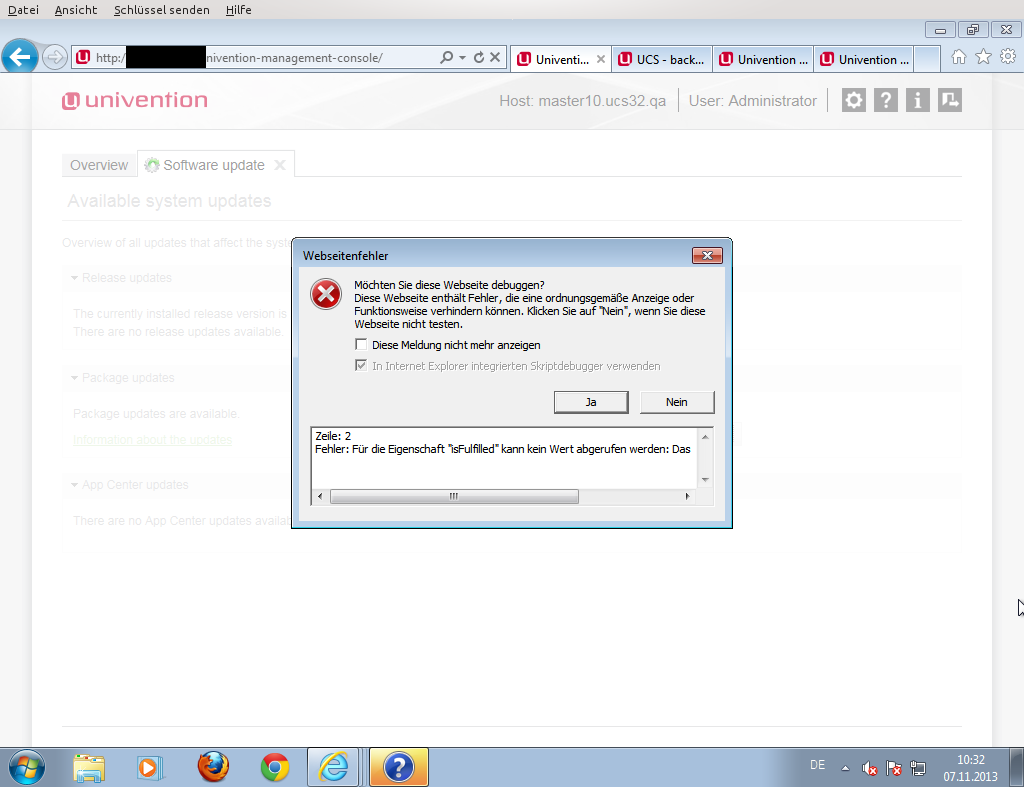Screen dimensions: 1024x787
Task: Toggle the integrated Skriptdebugger checkbox
Action: tap(361, 366)
